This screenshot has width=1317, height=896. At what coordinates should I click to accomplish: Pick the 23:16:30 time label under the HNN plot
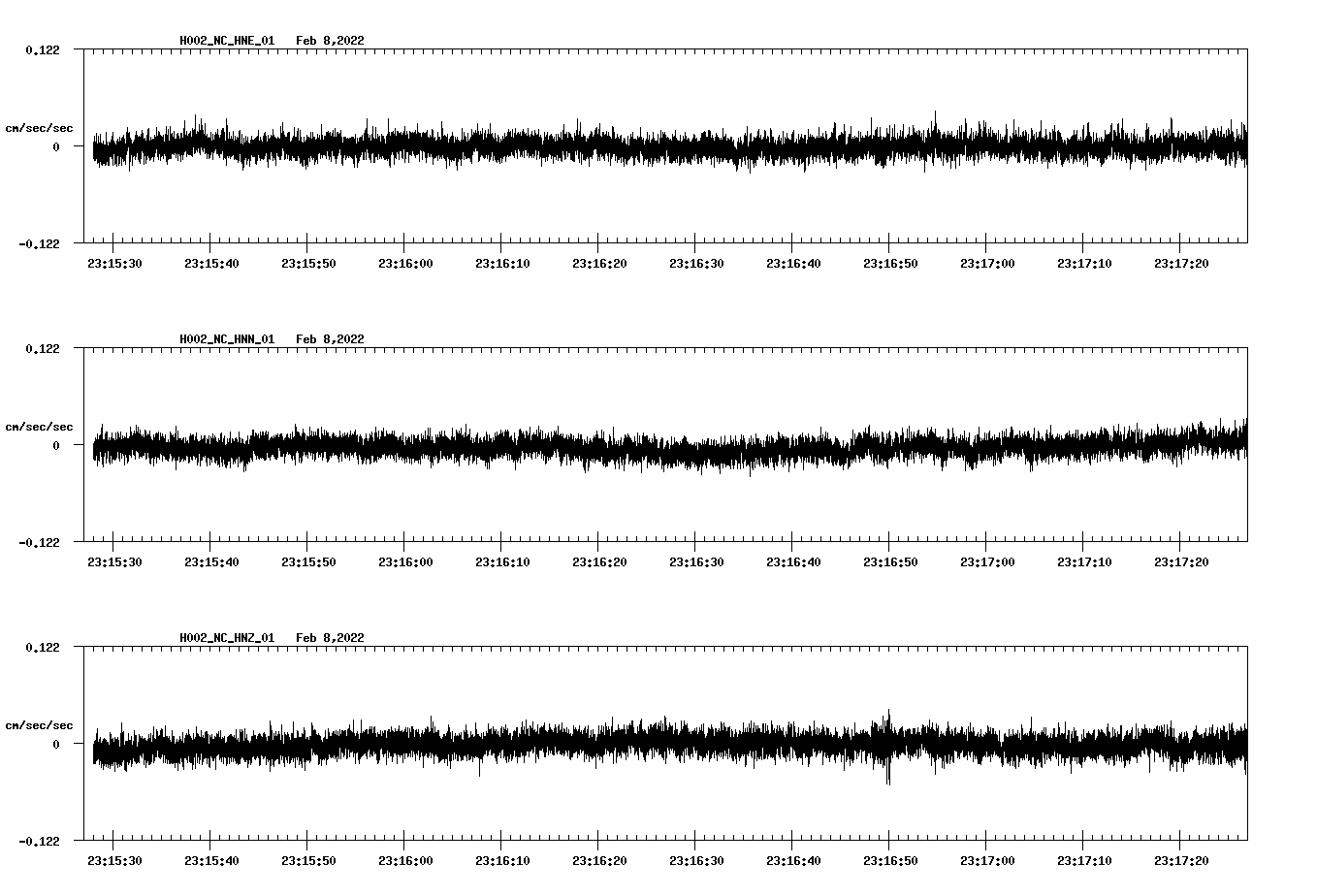696,561
